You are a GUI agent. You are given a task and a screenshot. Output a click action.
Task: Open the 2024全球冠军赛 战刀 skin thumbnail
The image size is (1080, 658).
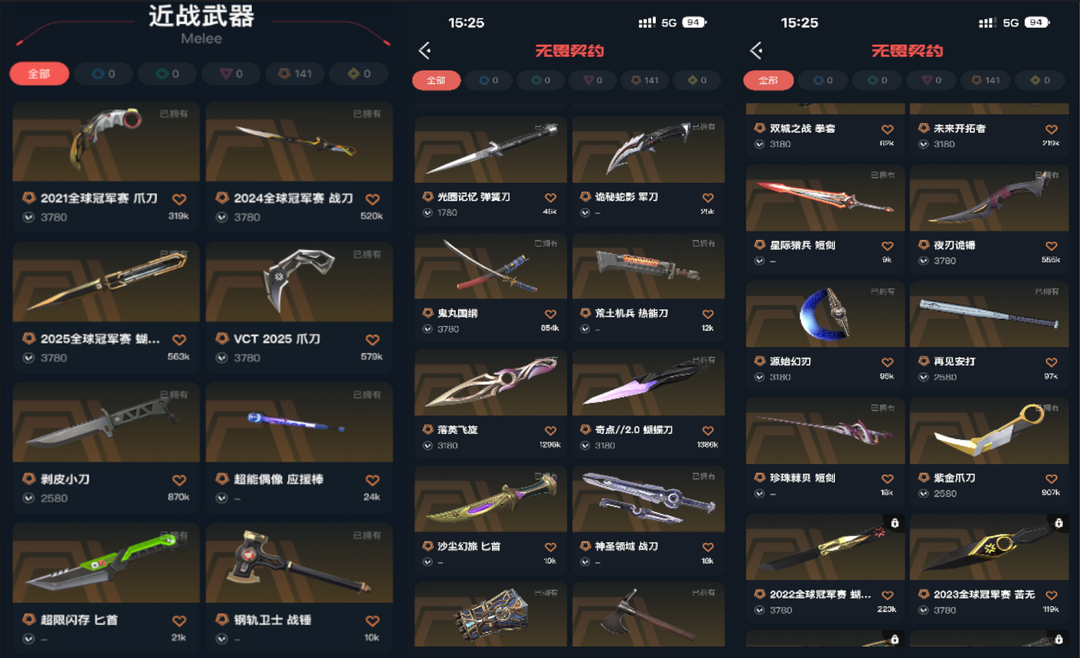click(x=299, y=142)
